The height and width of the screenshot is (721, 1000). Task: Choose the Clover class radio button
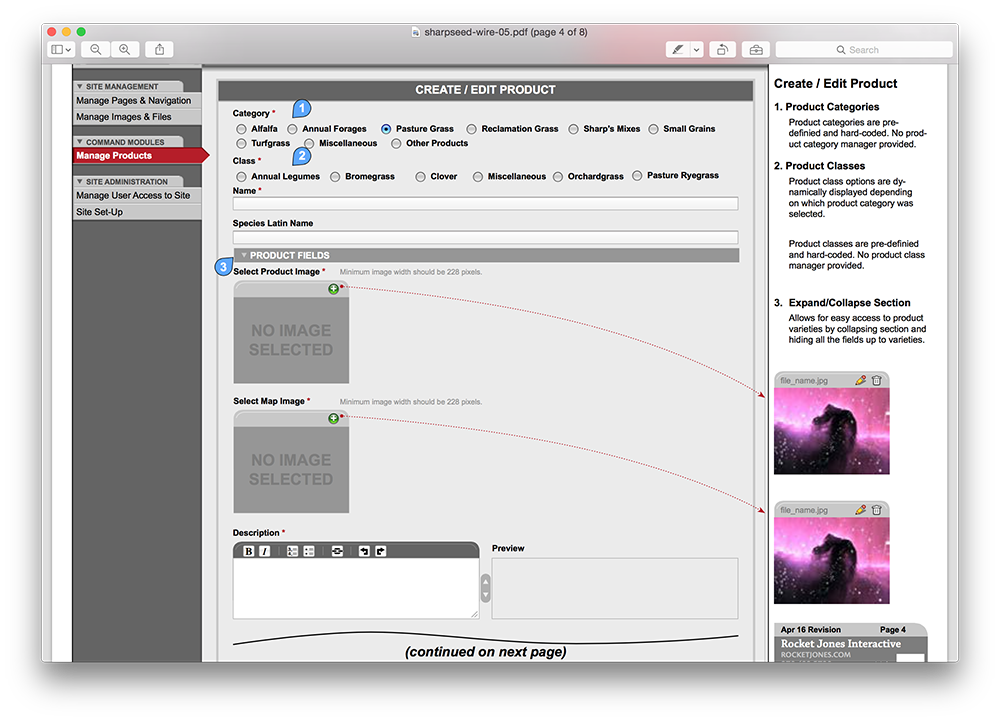point(420,177)
